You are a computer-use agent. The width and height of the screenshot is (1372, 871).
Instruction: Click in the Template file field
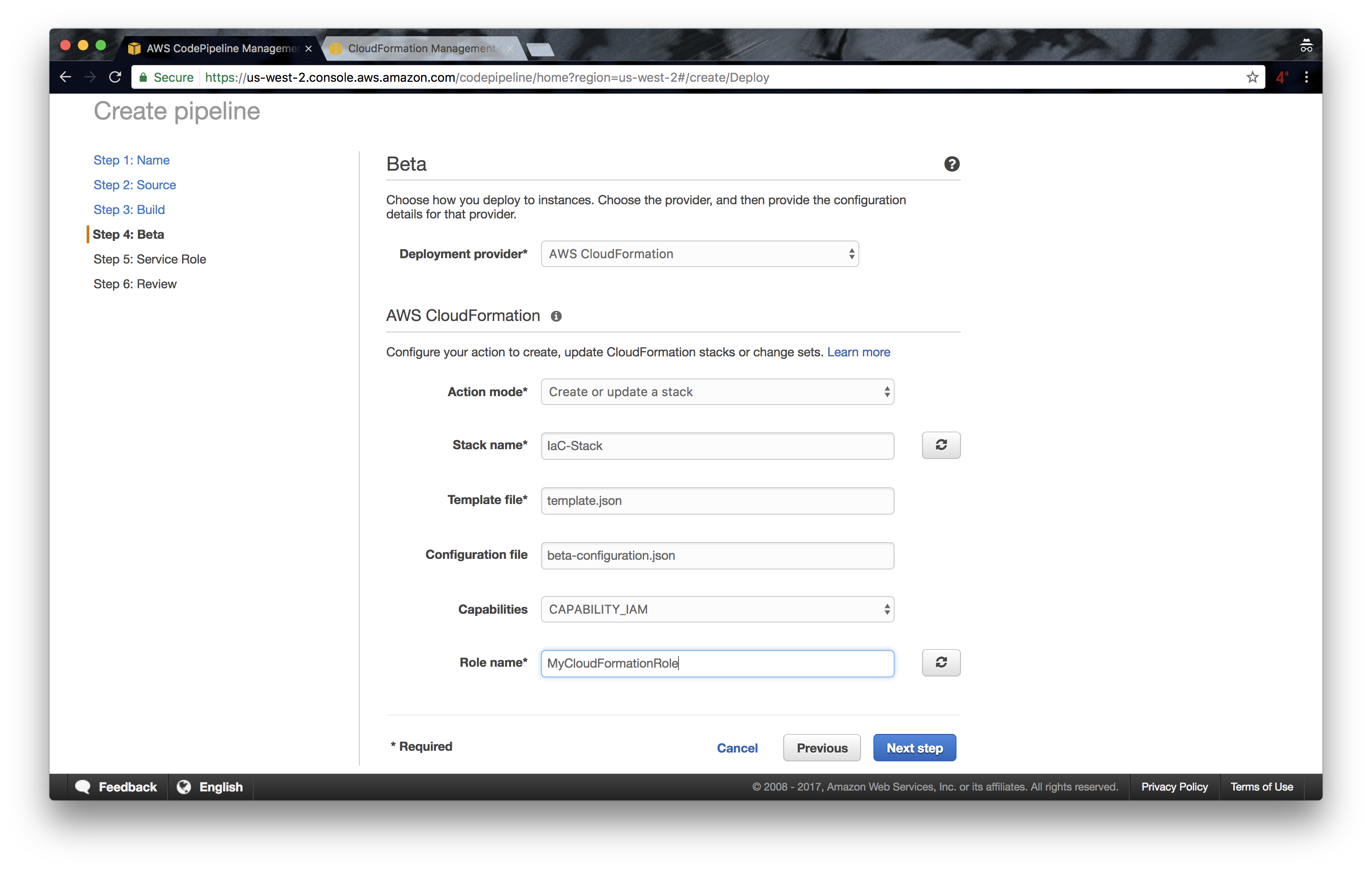click(x=717, y=500)
